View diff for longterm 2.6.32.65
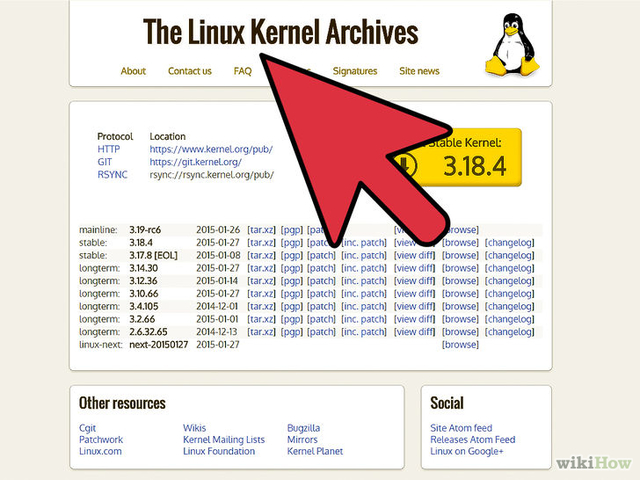The height and width of the screenshot is (480, 640). (x=414, y=332)
